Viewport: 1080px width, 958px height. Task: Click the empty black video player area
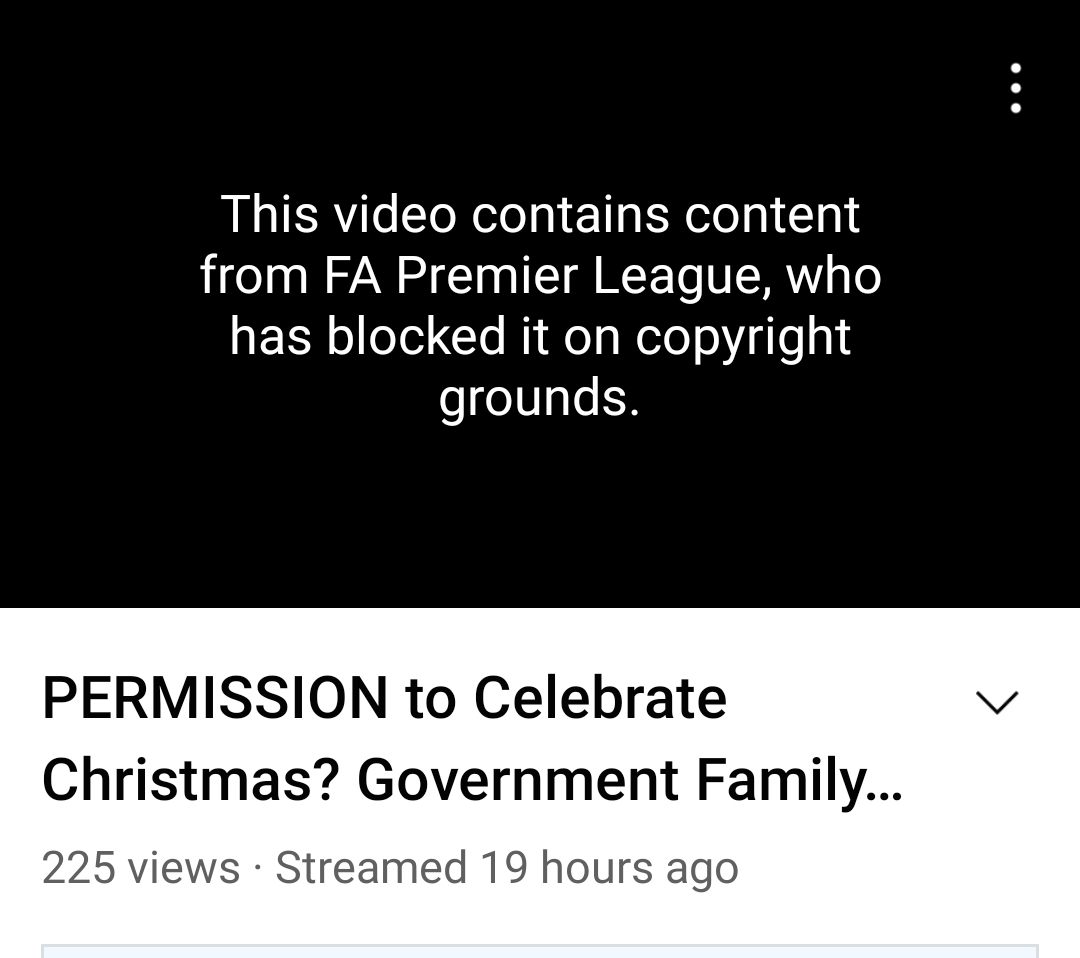pos(540,517)
